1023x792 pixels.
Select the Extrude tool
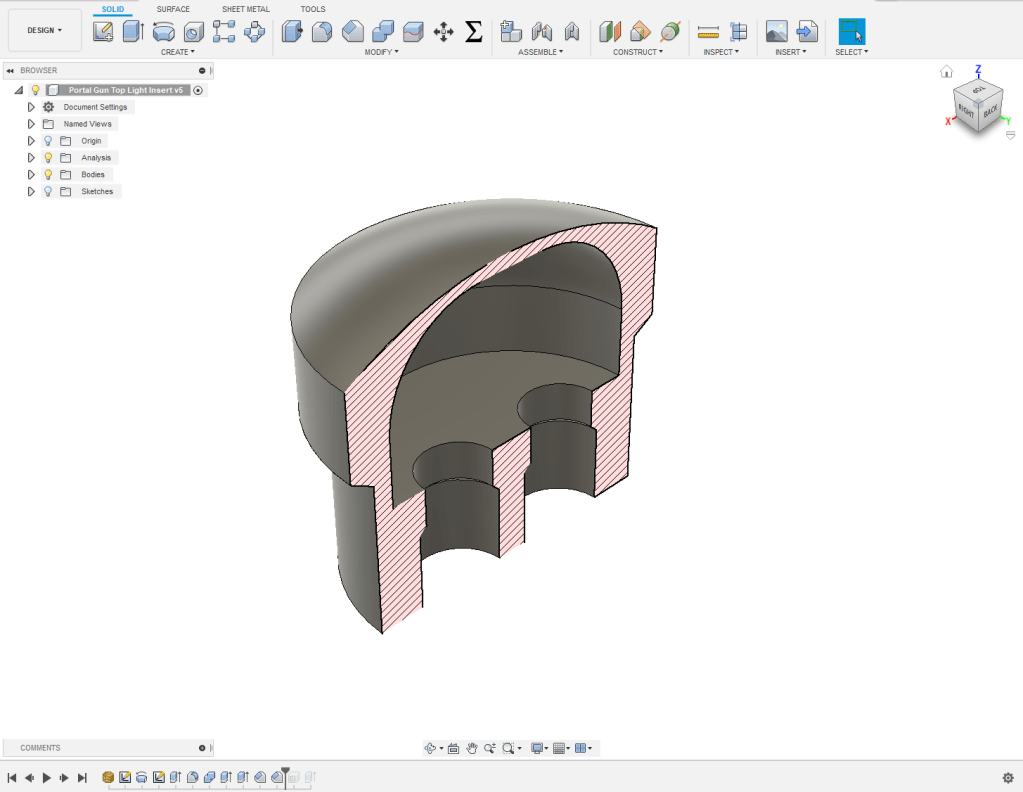(x=133, y=32)
